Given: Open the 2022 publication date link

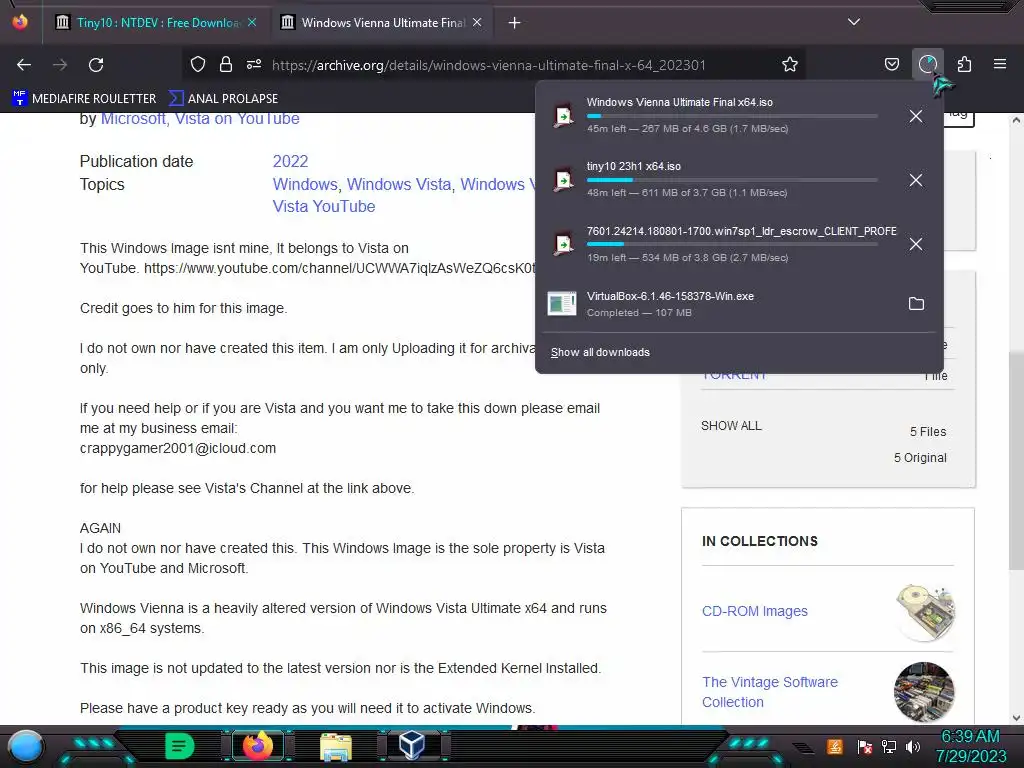Looking at the screenshot, I should 290,161.
